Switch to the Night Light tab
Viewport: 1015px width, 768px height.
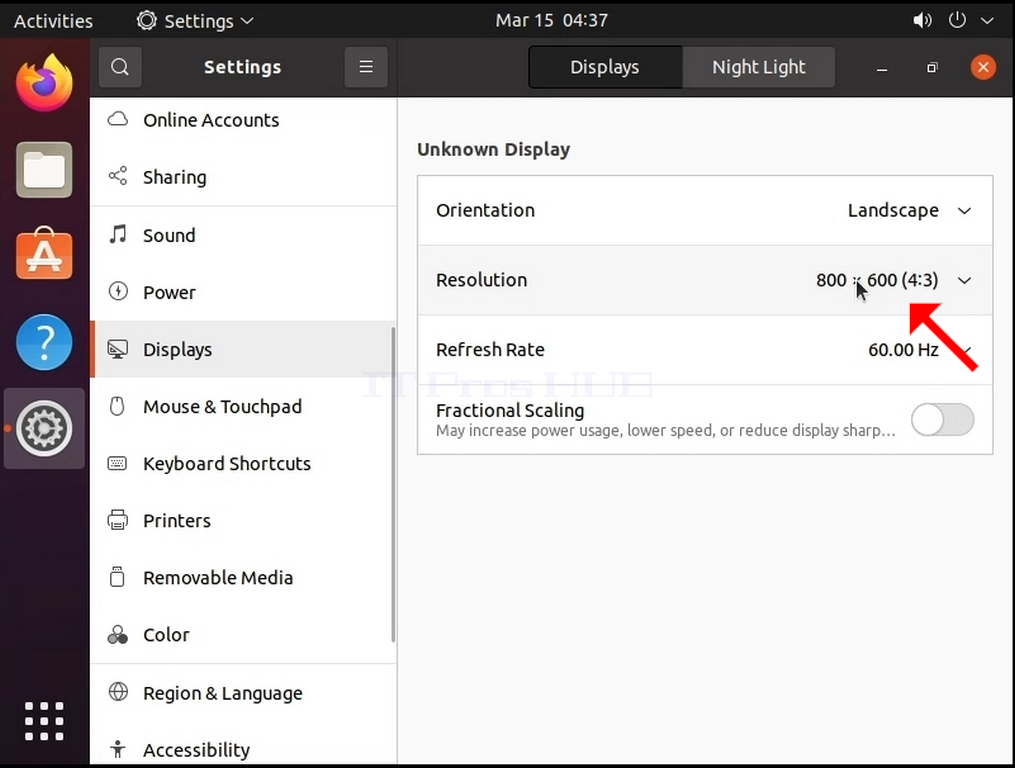(x=759, y=67)
